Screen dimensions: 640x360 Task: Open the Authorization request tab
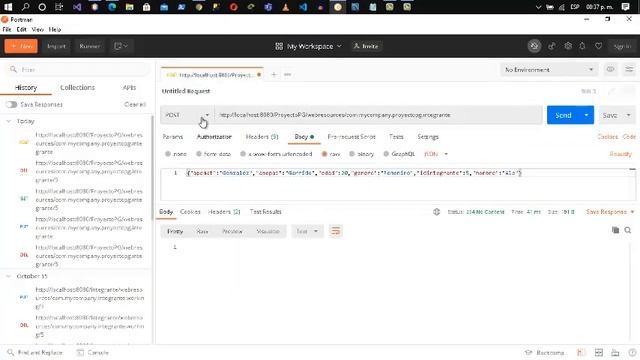(214, 137)
